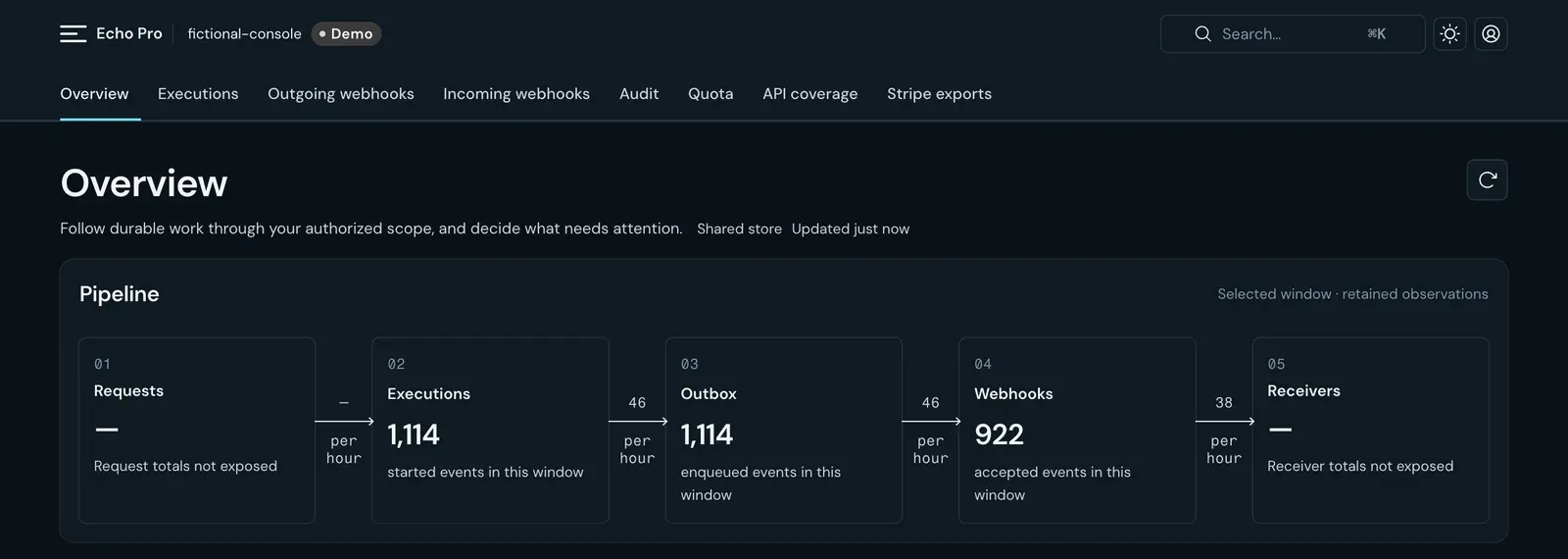This screenshot has width=1568, height=559.
Task: Toggle the light/dark theme sun icon
Action: point(1449,33)
